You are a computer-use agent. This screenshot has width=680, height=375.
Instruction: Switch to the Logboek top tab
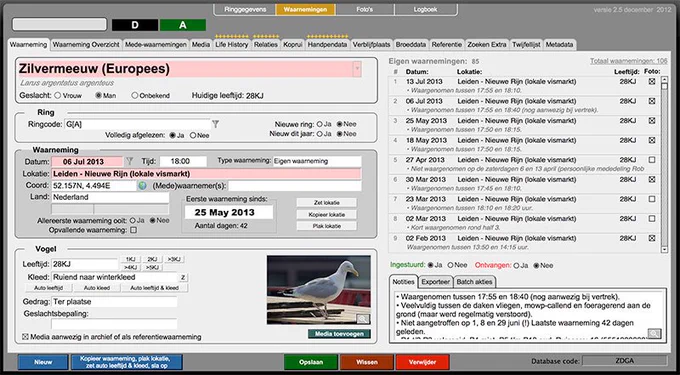click(x=425, y=10)
